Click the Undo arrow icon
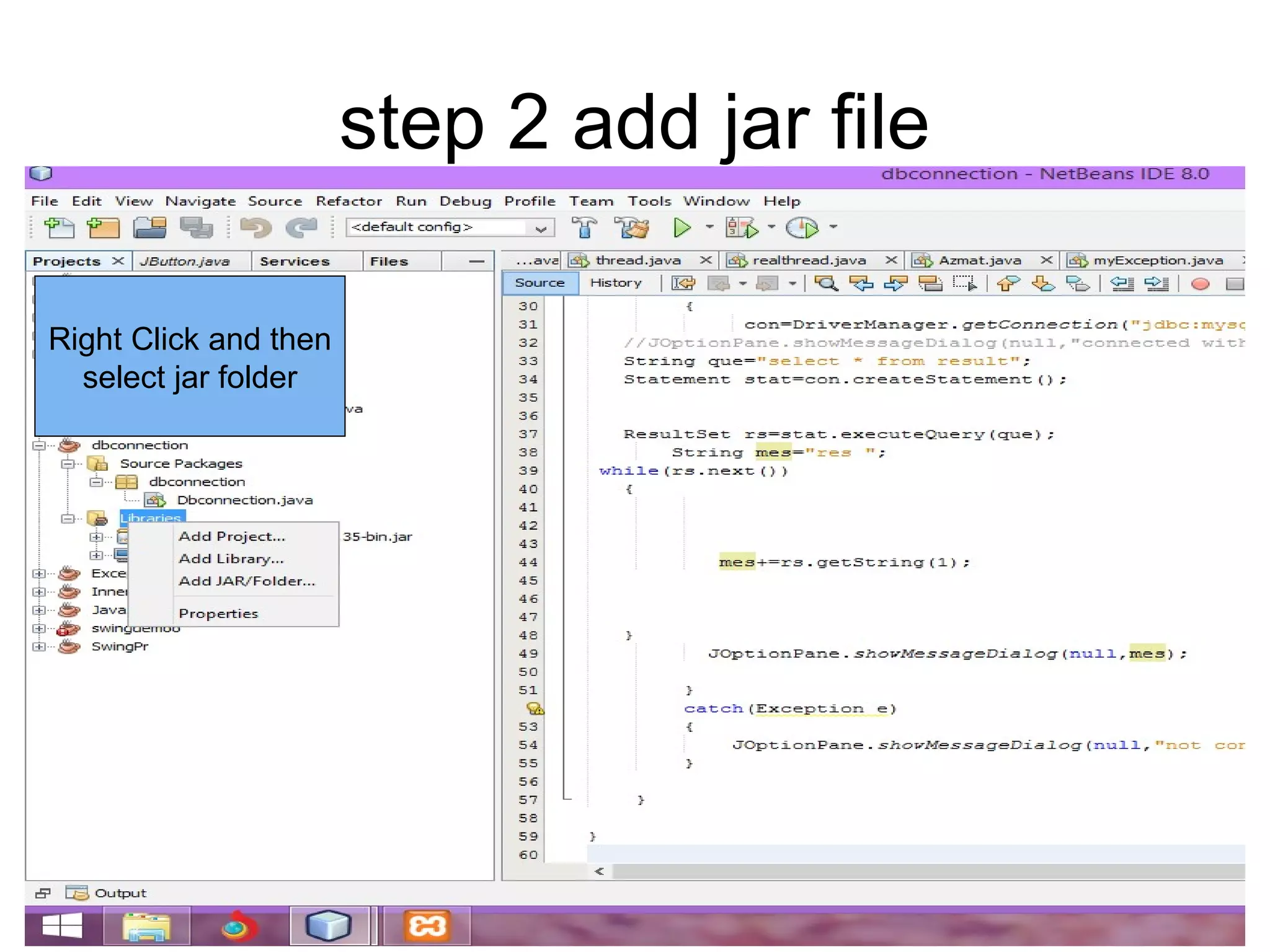The width and height of the screenshot is (1270, 952). tap(255, 228)
